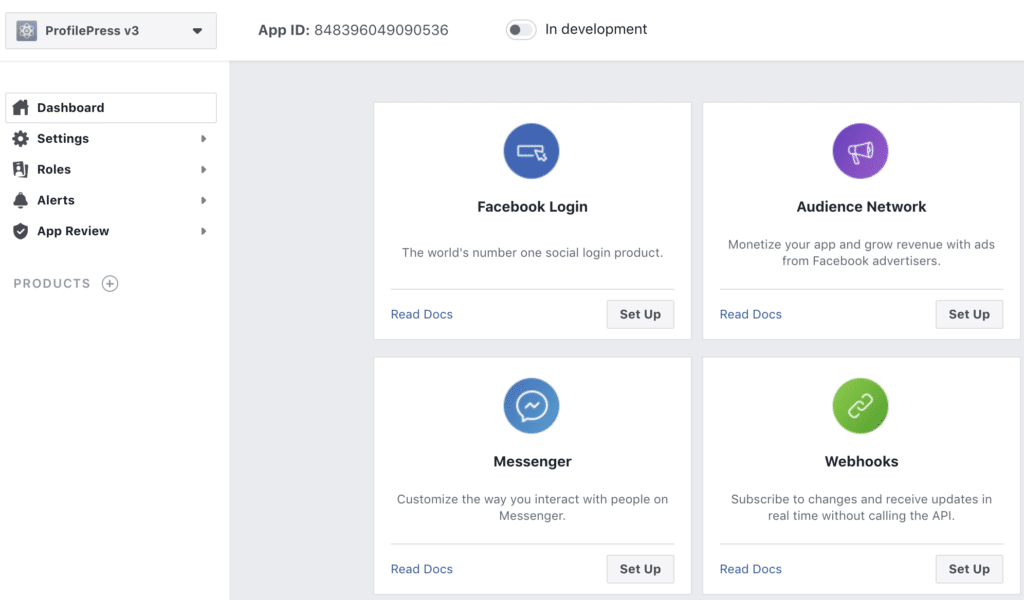The width and height of the screenshot is (1024, 600).
Task: Click the App ID number 848396049090536
Action: pyautogui.click(x=381, y=30)
